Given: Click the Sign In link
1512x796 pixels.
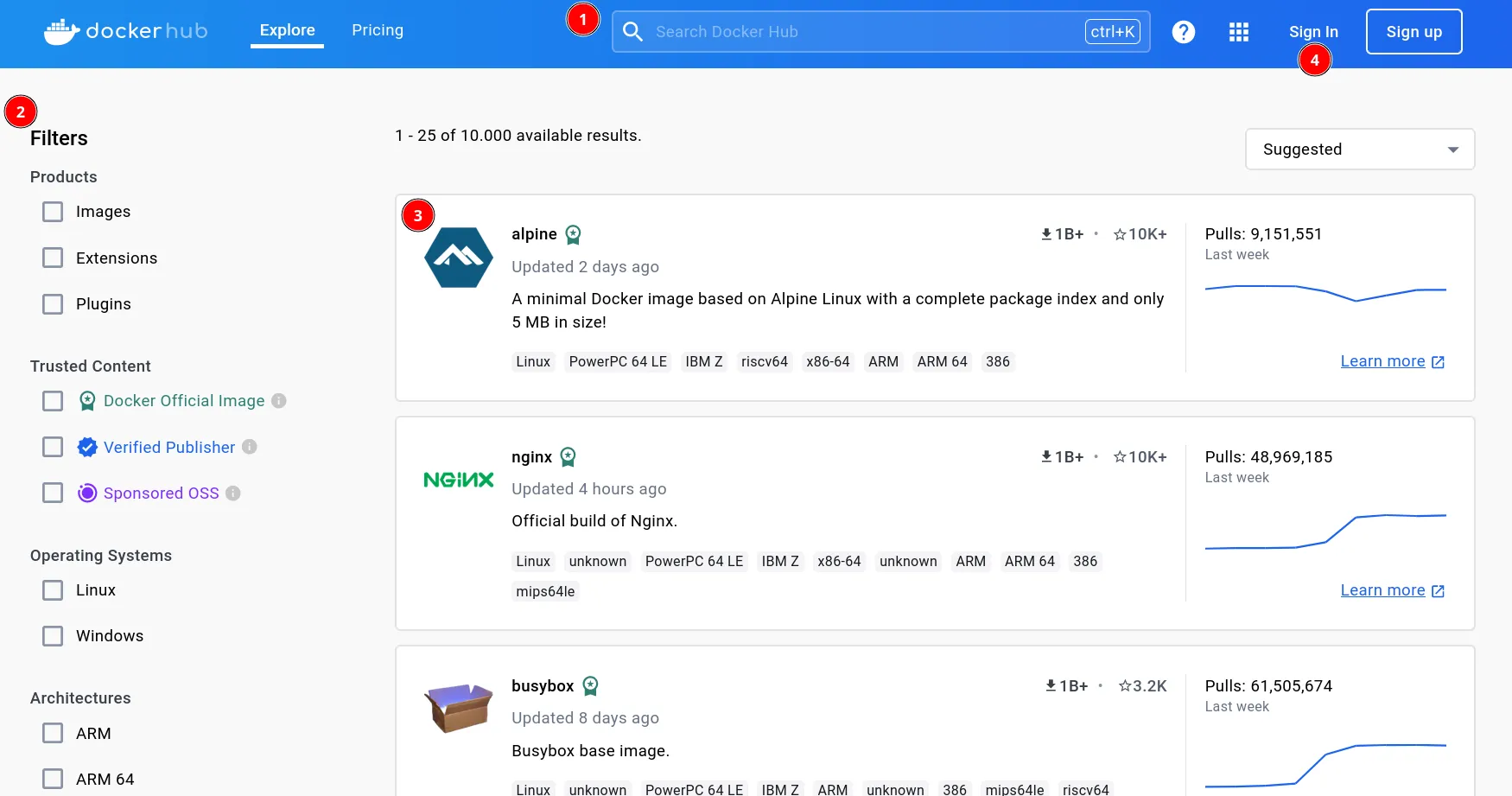Looking at the screenshot, I should click(x=1312, y=32).
